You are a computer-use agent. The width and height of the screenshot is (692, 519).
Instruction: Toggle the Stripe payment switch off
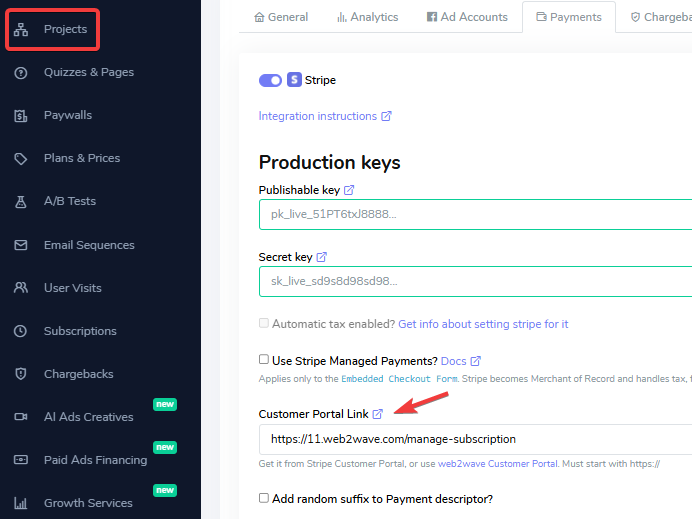click(270, 80)
